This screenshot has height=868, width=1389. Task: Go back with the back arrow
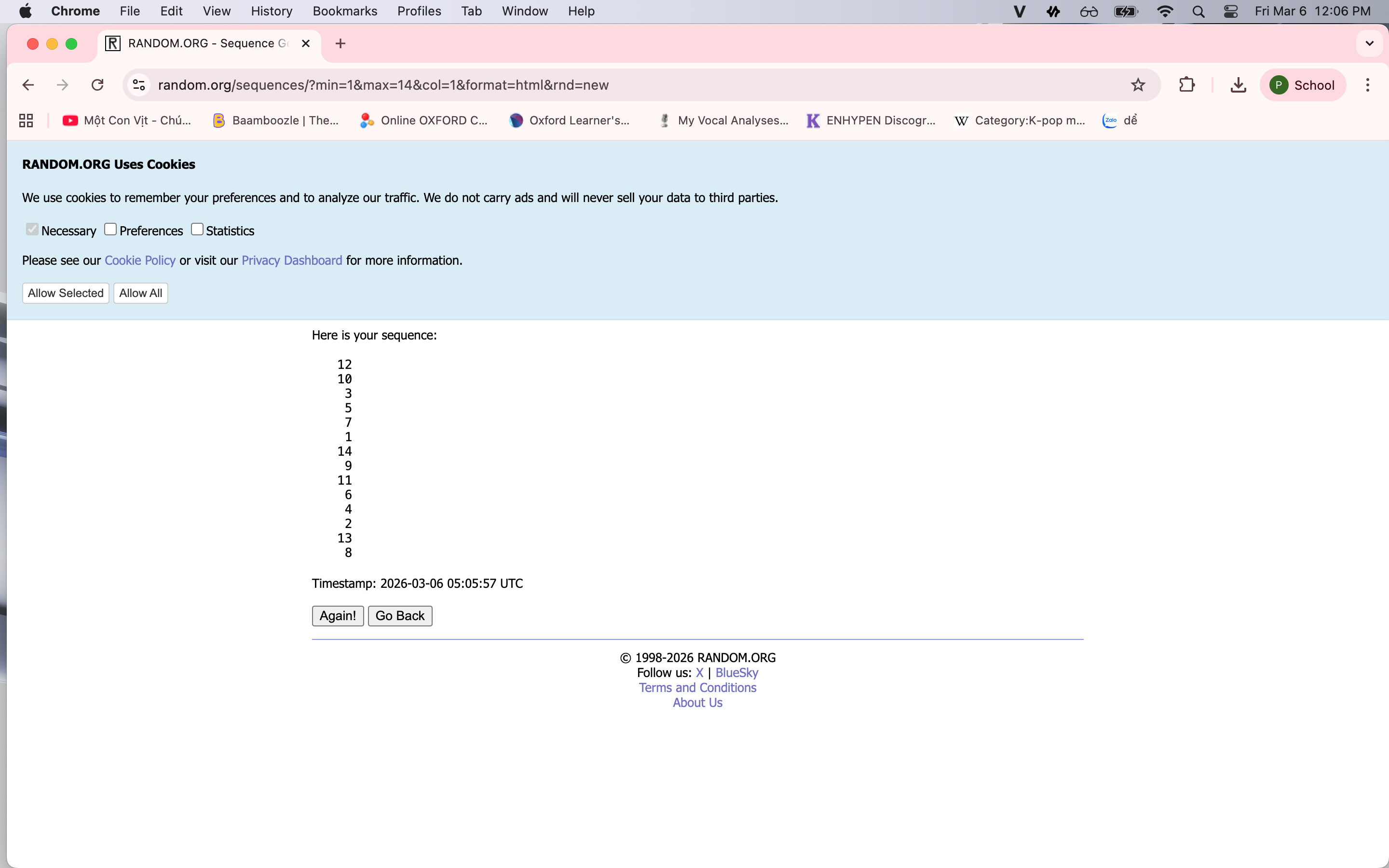coord(28,85)
